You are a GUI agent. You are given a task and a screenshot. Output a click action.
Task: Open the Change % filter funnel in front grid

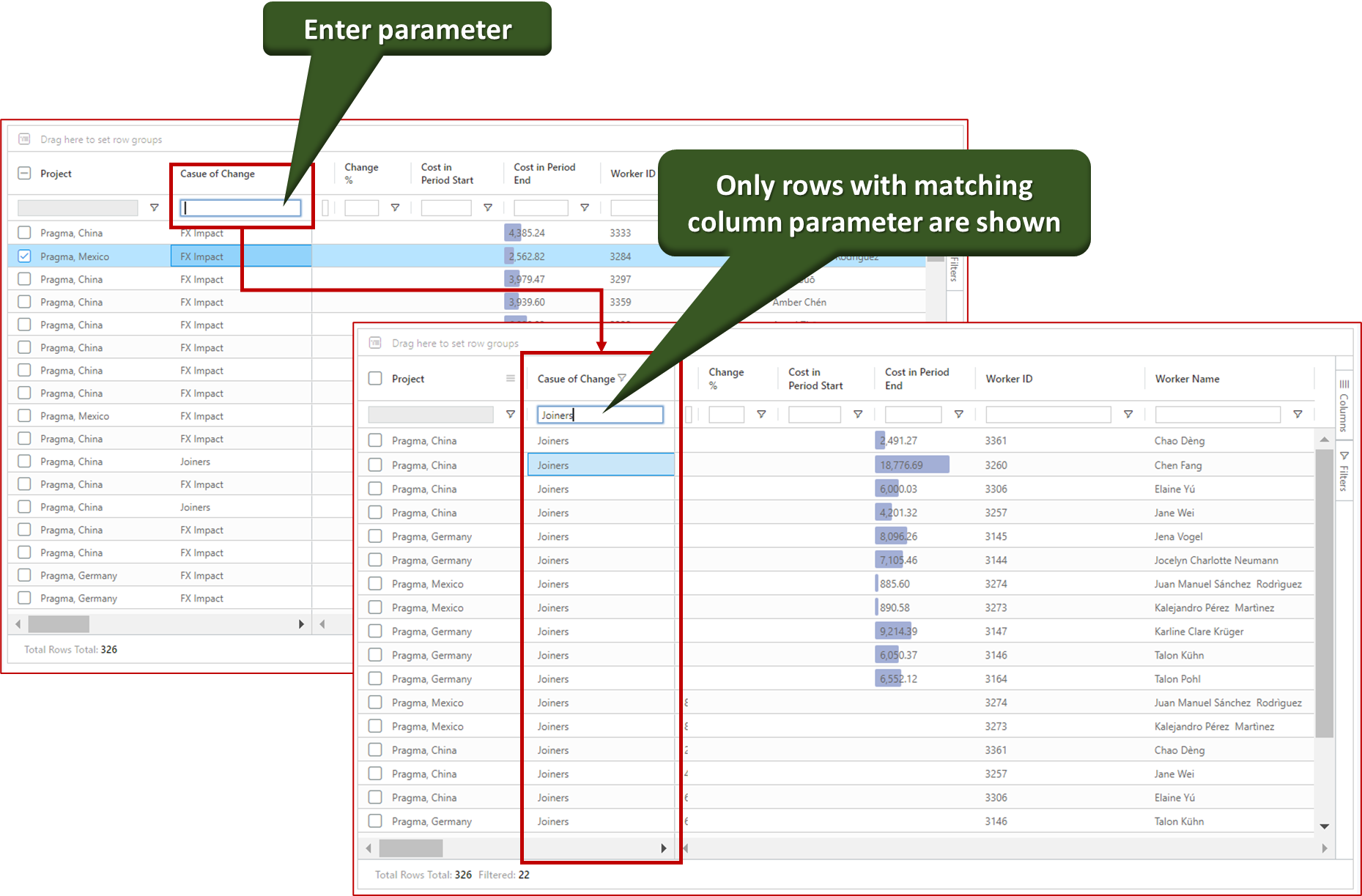(x=761, y=415)
